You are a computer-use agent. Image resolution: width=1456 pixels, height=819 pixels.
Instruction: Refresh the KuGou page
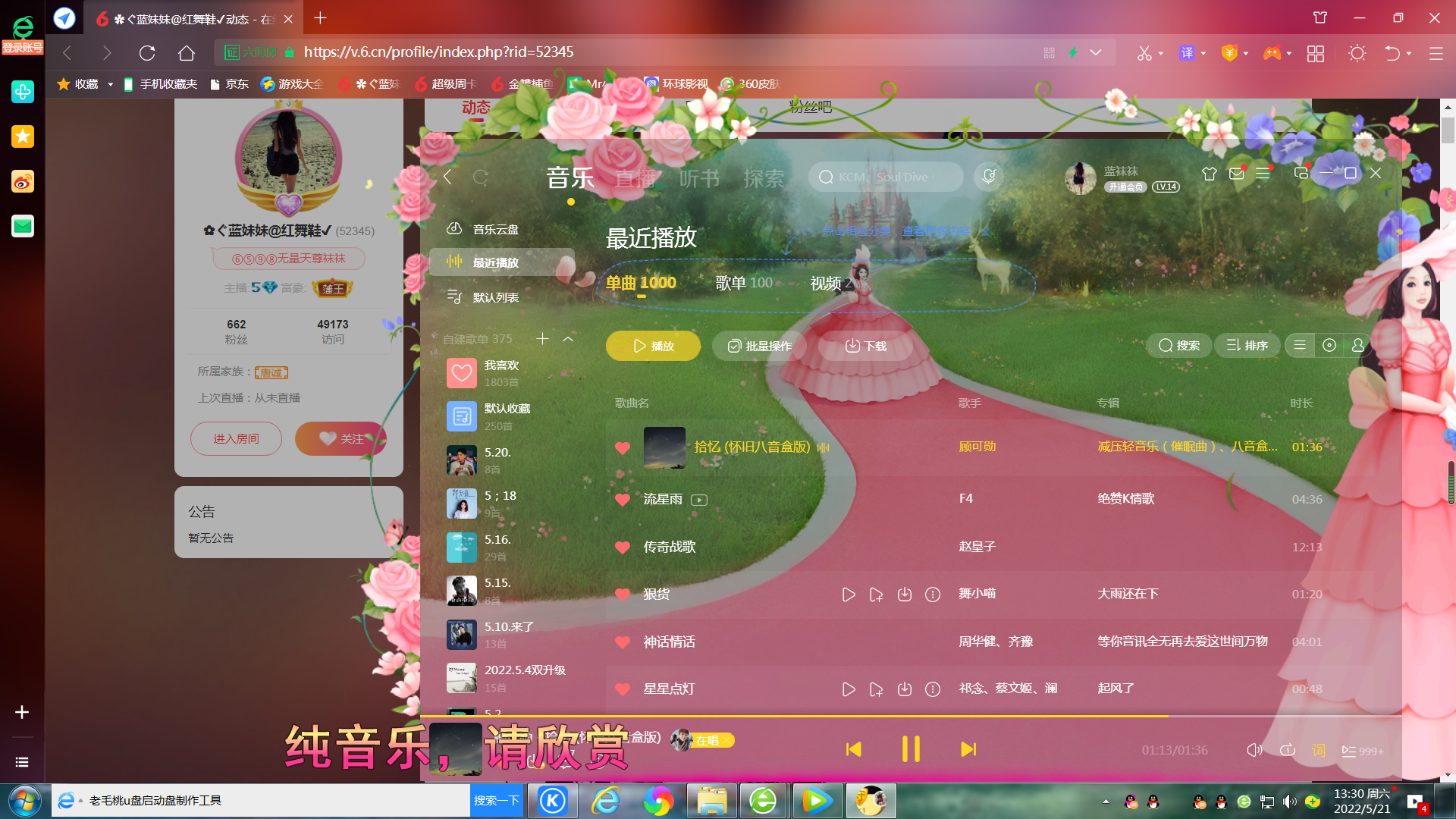pyautogui.click(x=481, y=177)
